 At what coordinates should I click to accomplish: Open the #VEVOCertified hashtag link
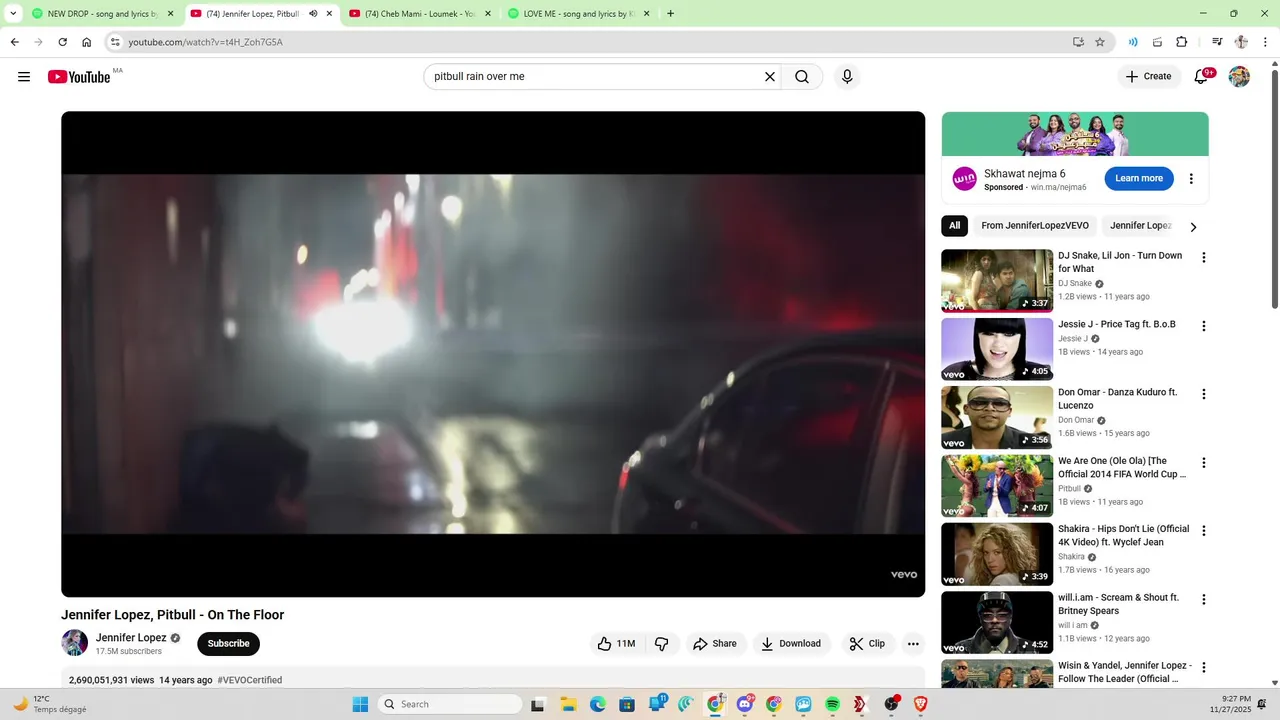[x=250, y=680]
